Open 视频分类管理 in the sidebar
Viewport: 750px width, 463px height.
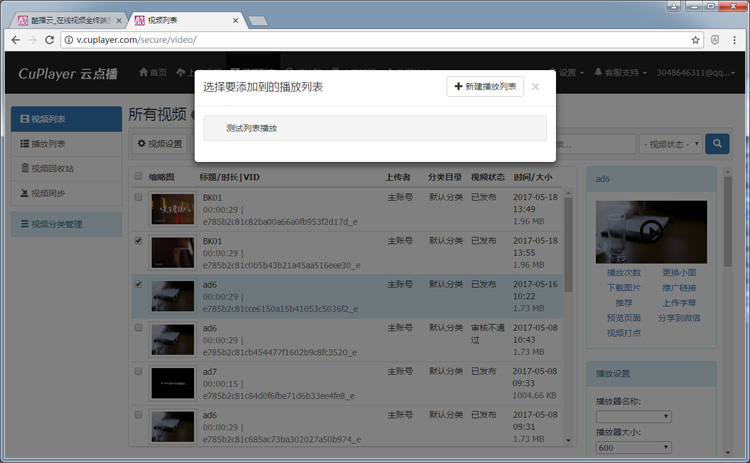[66, 224]
